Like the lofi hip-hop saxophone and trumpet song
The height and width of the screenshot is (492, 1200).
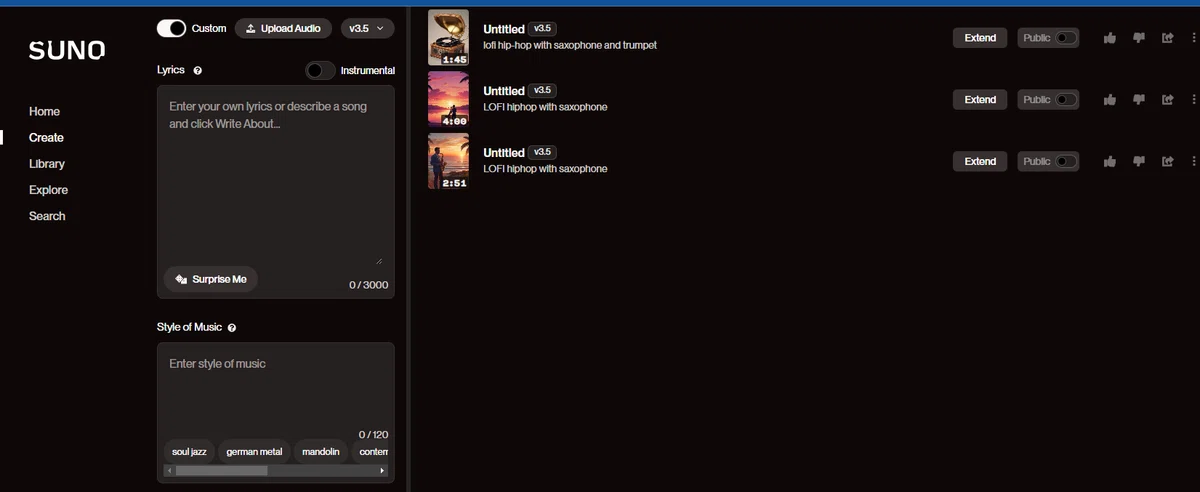tap(1110, 38)
